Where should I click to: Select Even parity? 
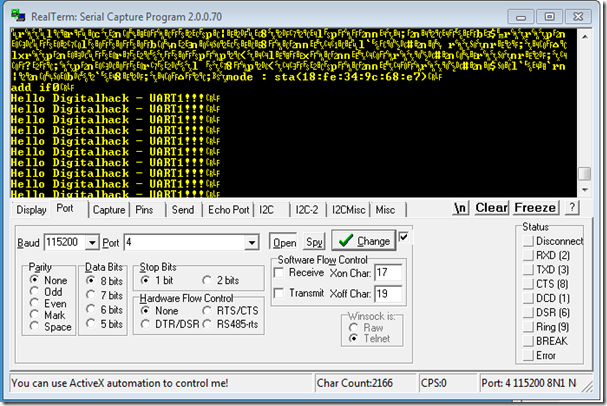coord(48,303)
